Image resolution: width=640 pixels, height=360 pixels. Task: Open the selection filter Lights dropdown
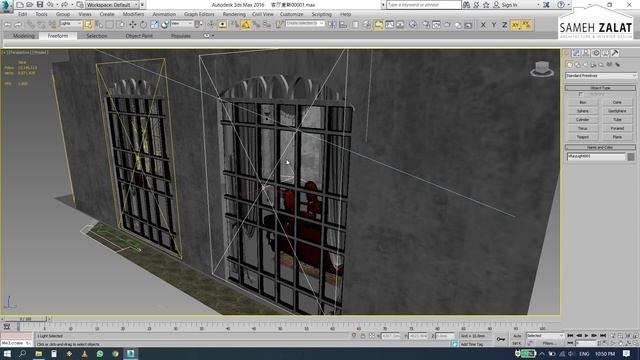click(x=71, y=24)
